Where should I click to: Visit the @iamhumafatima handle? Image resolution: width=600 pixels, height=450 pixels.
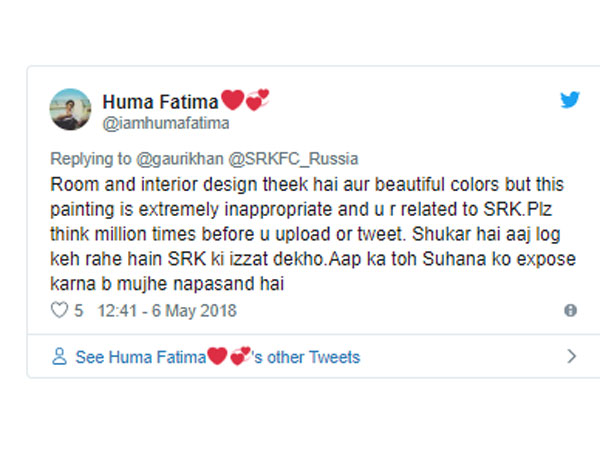tap(163, 122)
